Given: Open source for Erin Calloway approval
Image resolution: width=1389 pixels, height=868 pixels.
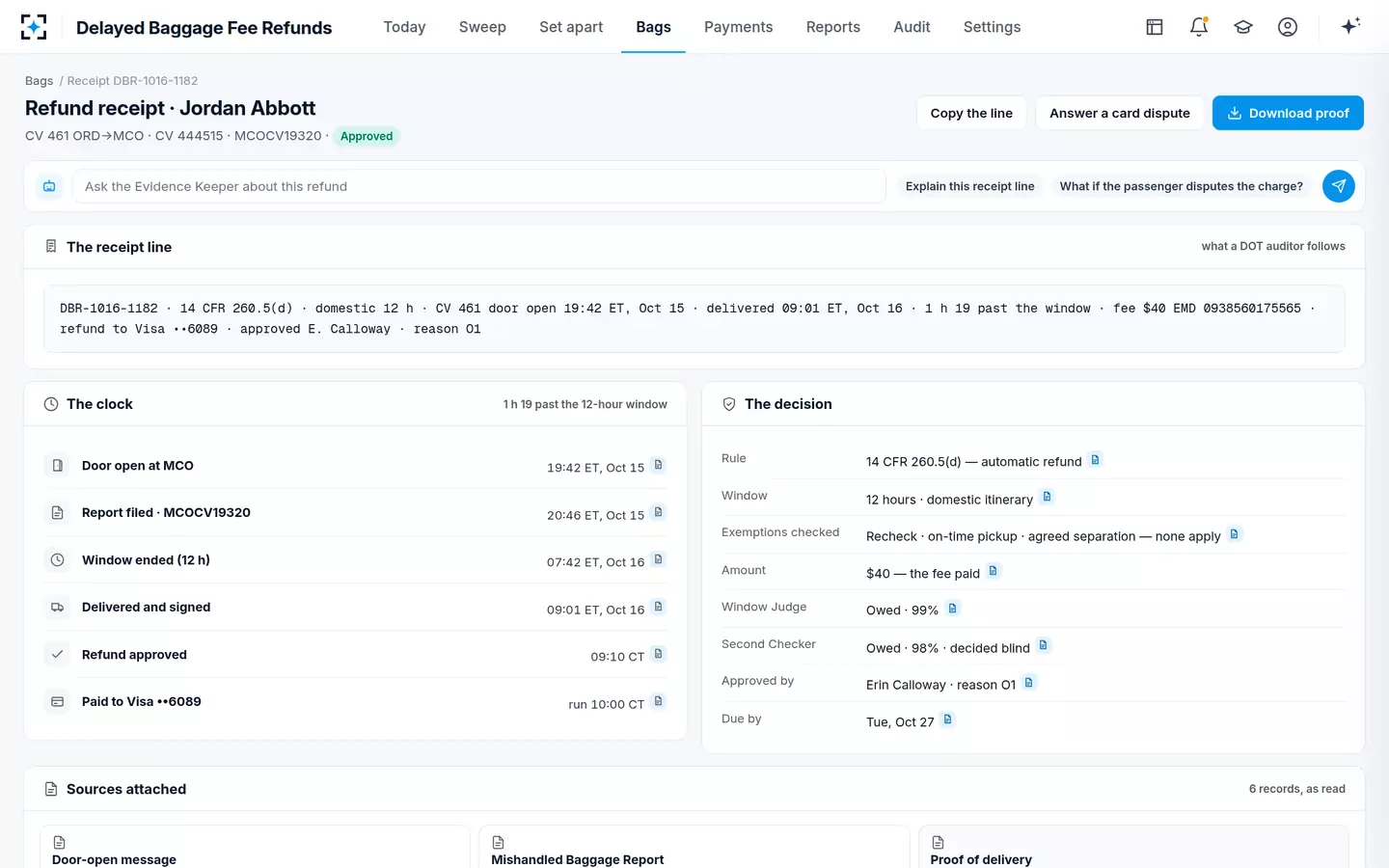Looking at the screenshot, I should pos(1029,683).
